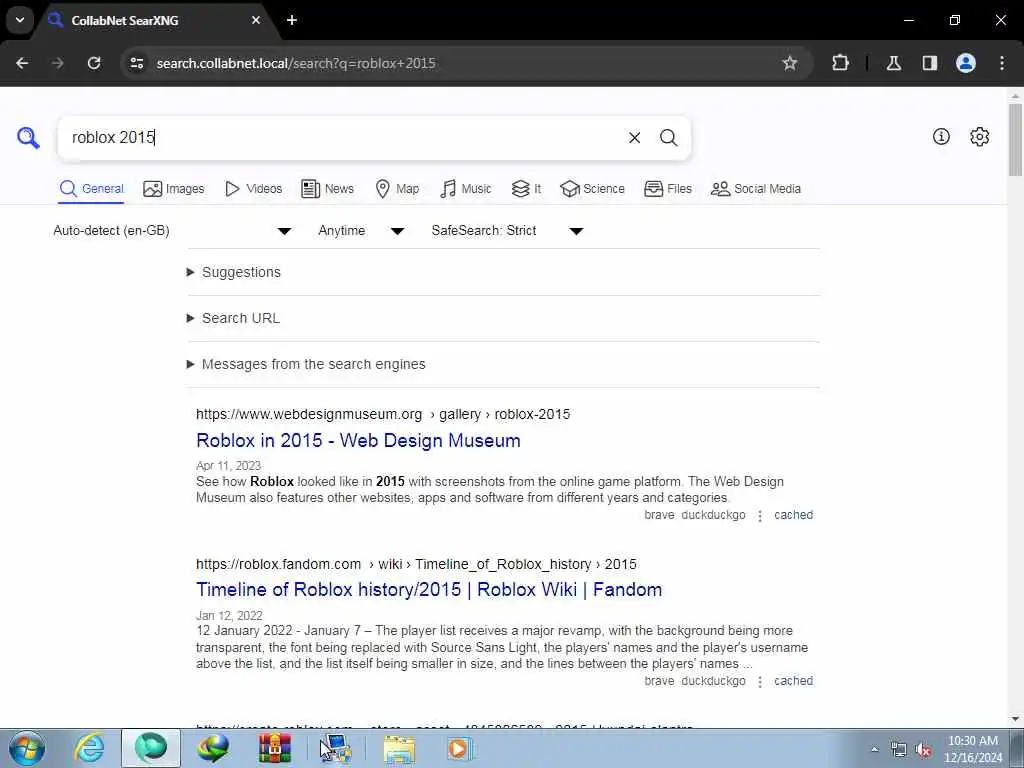Switch to the Images category
This screenshot has height=768, width=1024.
(x=174, y=189)
